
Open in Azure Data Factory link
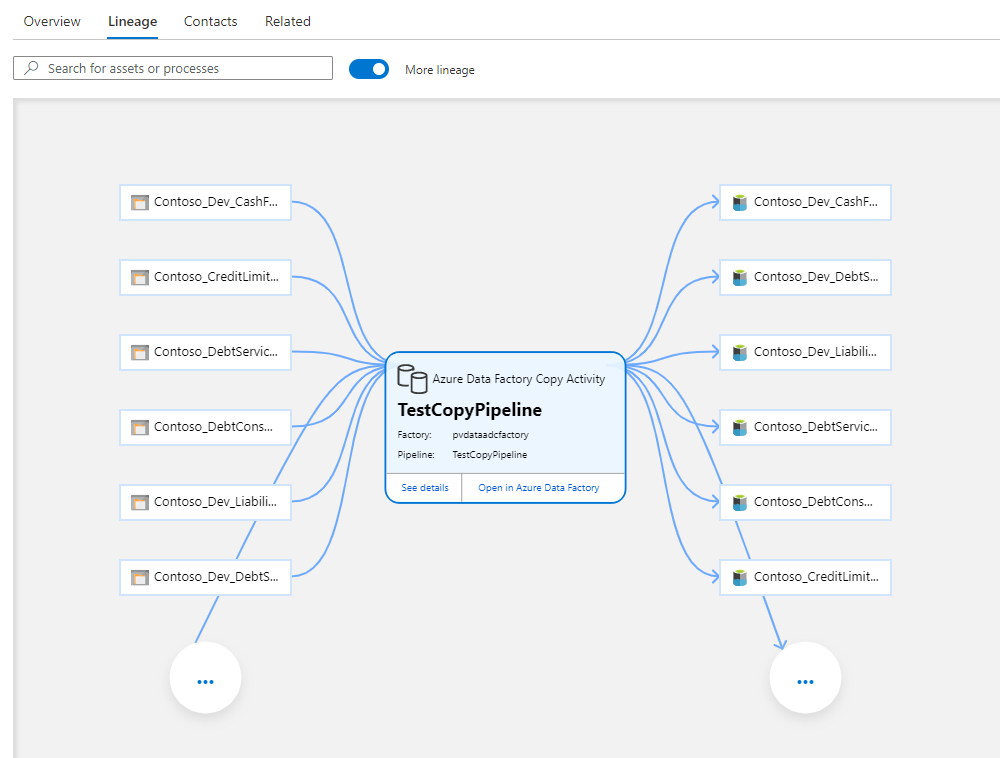(539, 488)
